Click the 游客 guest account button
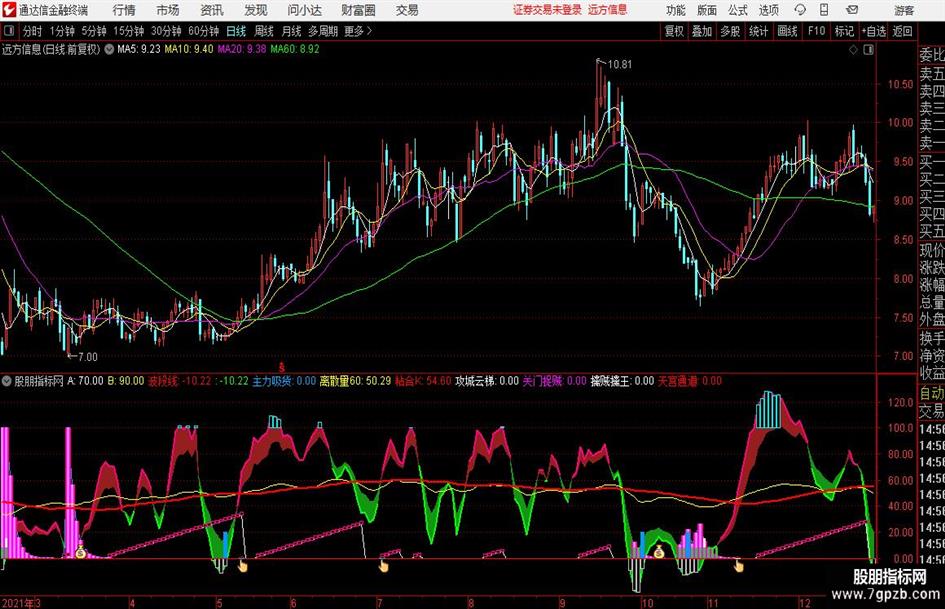The height and width of the screenshot is (609, 945). [x=903, y=10]
